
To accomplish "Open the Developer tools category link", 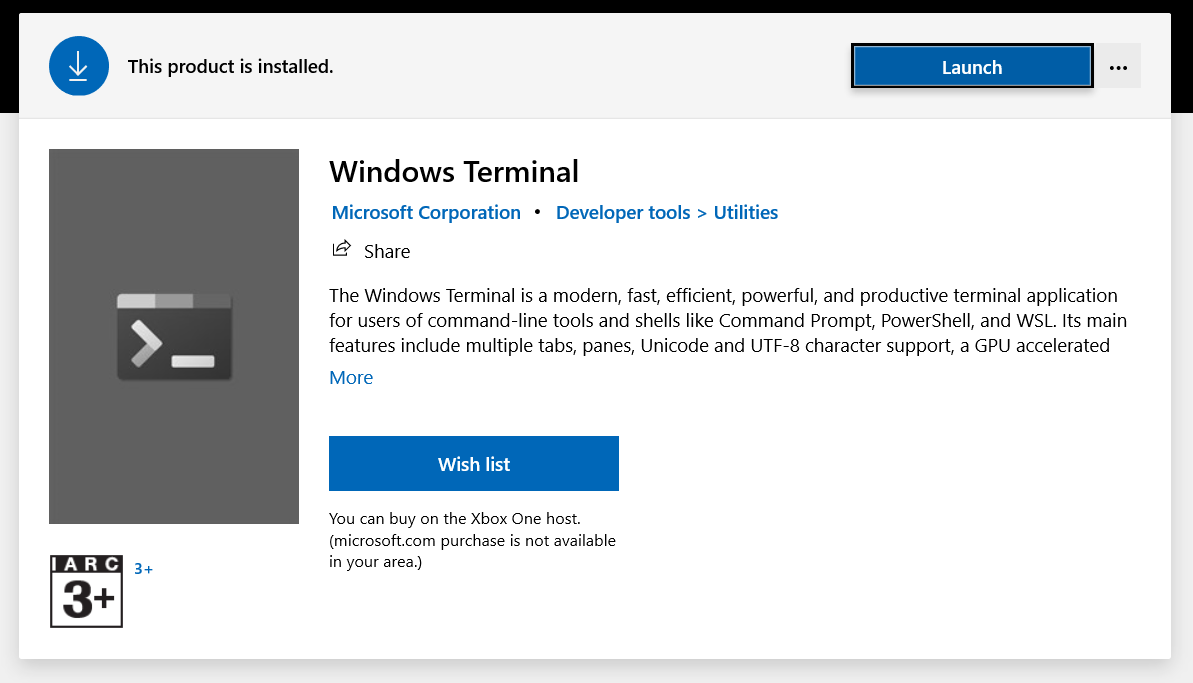I will [x=622, y=212].
